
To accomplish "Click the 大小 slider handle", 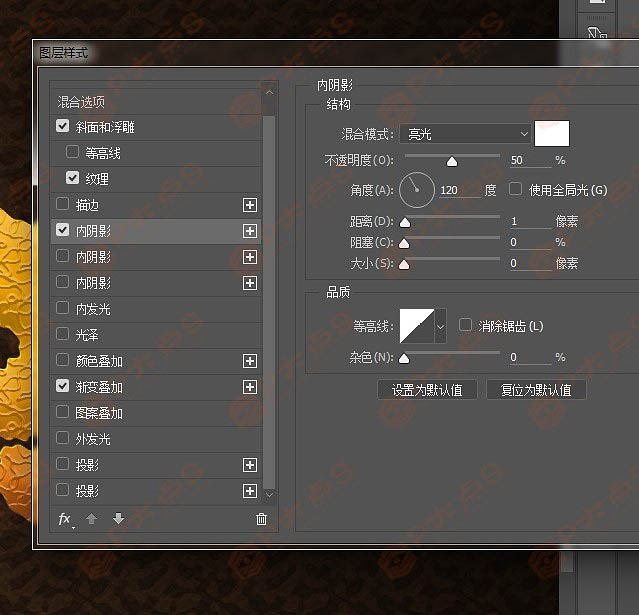I will pyautogui.click(x=404, y=265).
